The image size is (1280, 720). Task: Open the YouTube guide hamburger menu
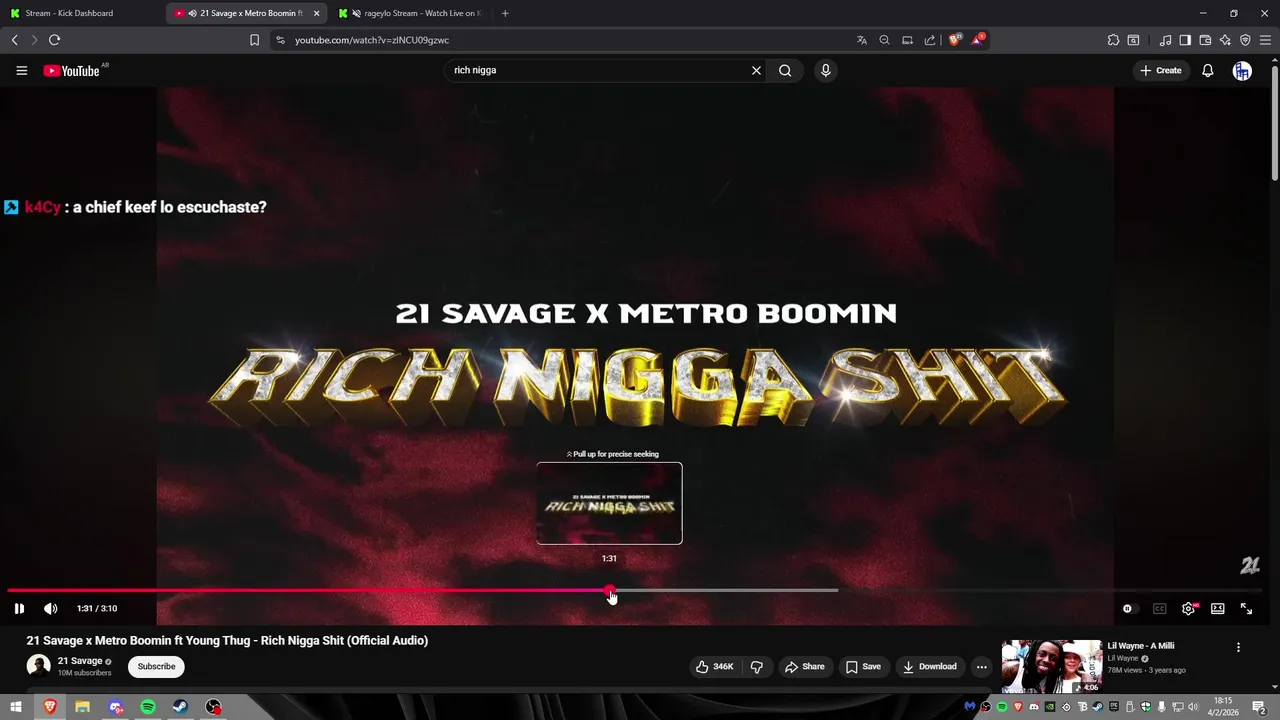pyautogui.click(x=21, y=70)
